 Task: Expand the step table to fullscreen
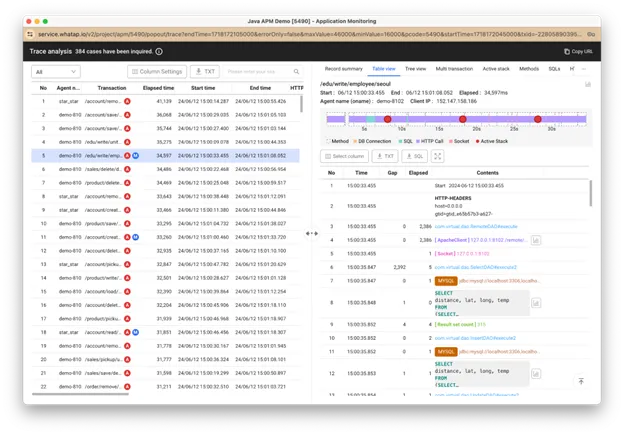click(437, 156)
